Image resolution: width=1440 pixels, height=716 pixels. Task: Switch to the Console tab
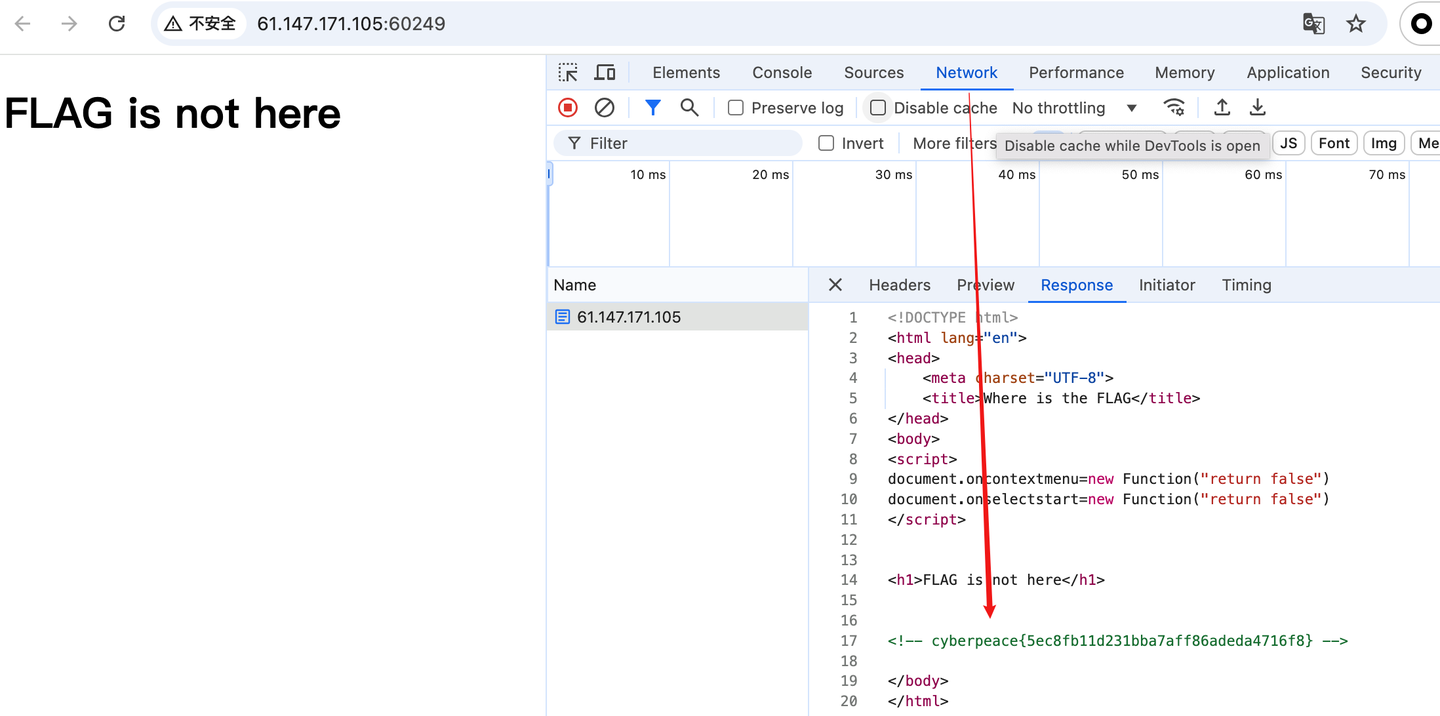[782, 73]
